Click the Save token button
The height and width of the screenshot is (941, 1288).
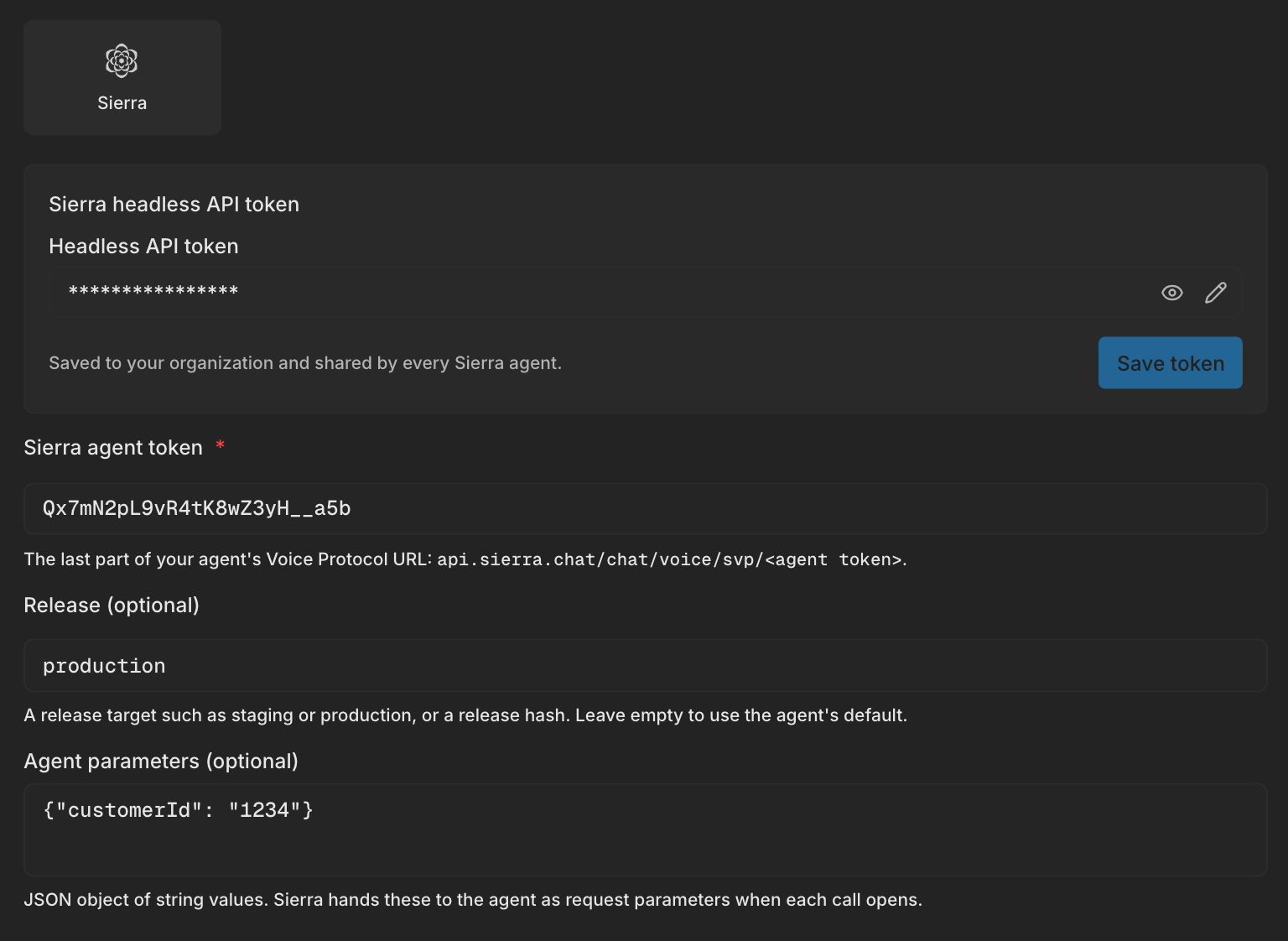(1170, 363)
